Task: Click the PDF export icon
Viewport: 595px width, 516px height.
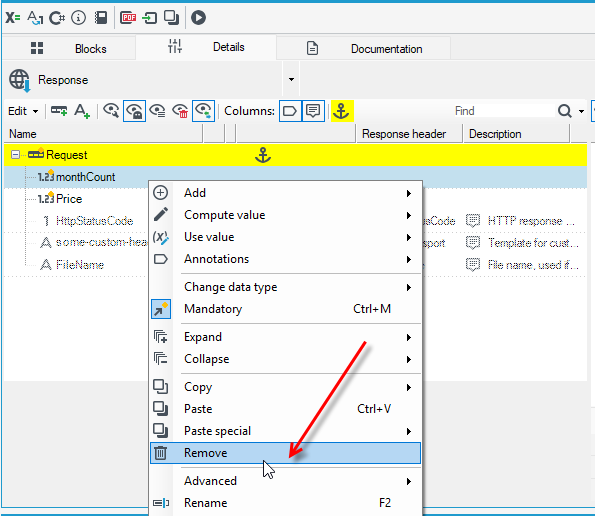Action: pos(128,18)
